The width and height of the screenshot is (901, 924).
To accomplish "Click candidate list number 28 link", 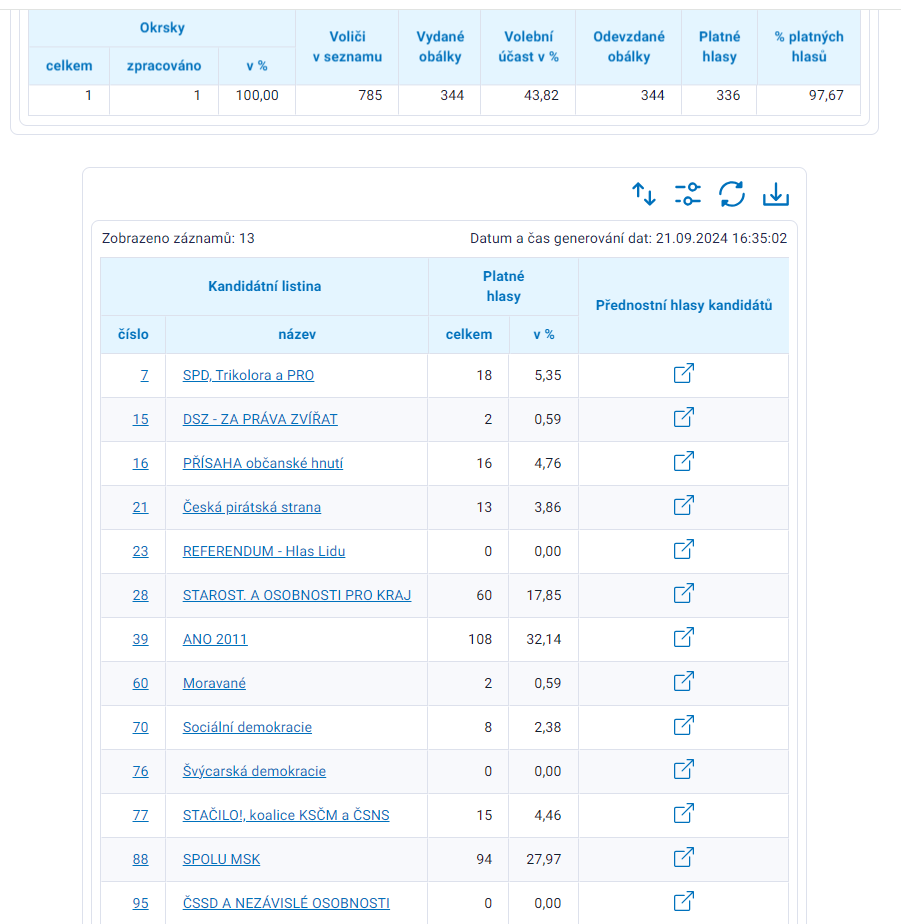I will pyautogui.click(x=140, y=595).
